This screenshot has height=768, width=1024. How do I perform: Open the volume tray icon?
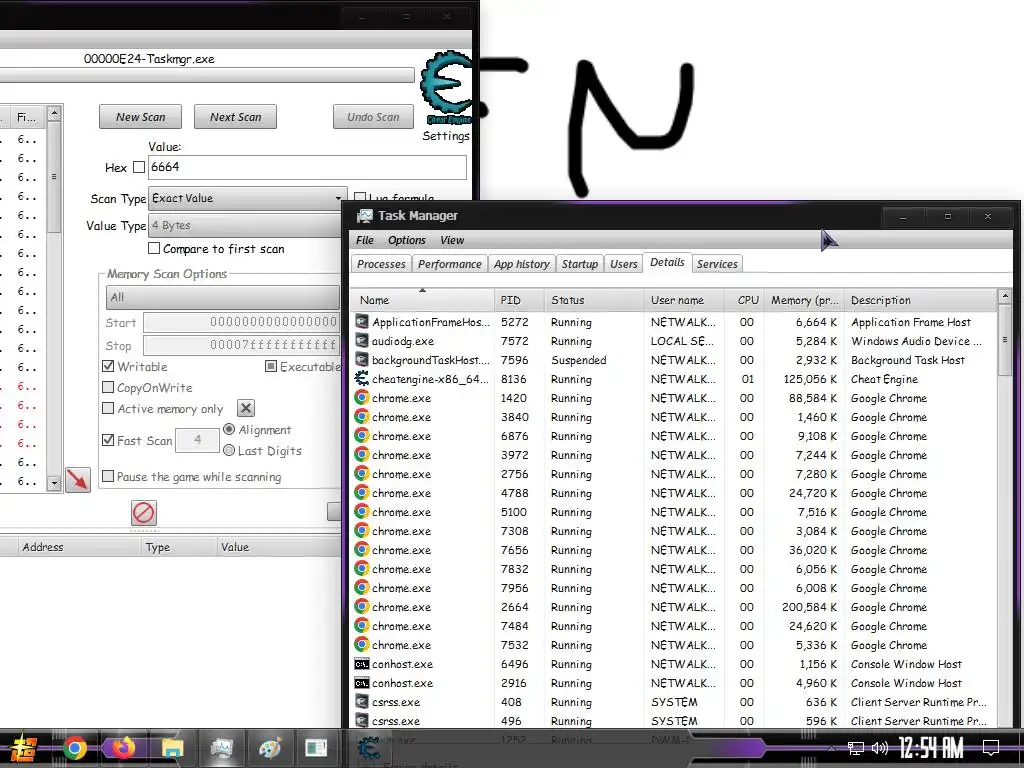pyautogui.click(x=880, y=748)
